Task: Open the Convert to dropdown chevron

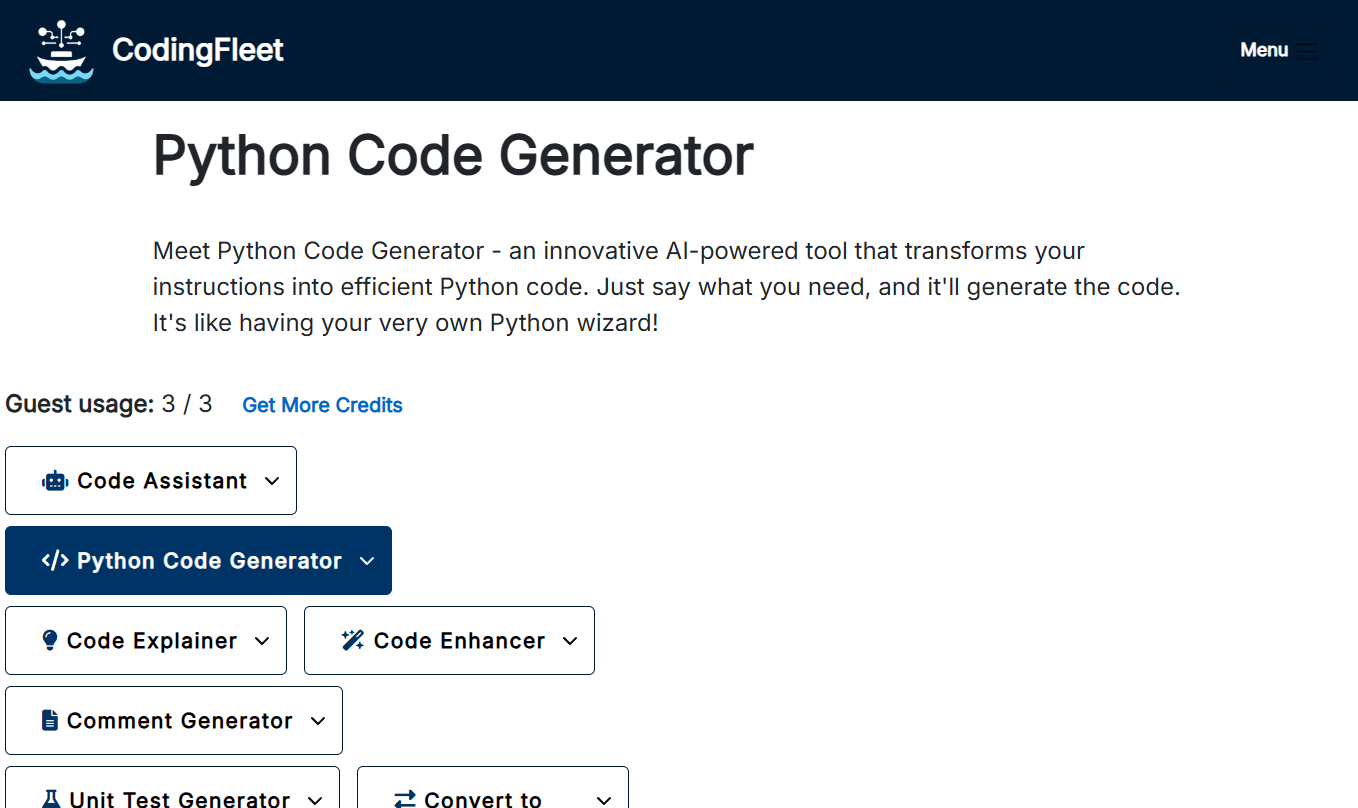Action: coord(603,799)
